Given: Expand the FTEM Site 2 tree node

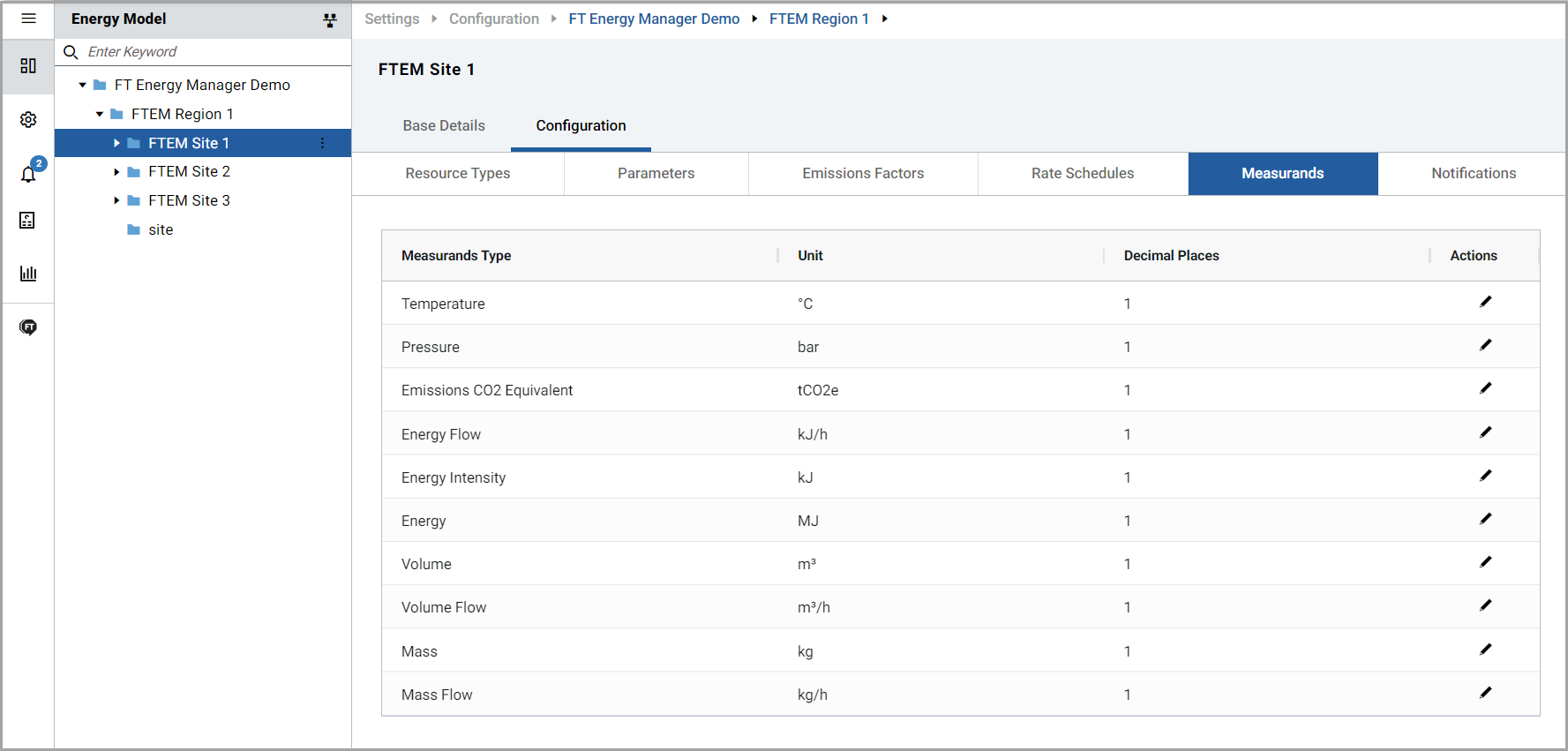Looking at the screenshot, I should 116,172.
